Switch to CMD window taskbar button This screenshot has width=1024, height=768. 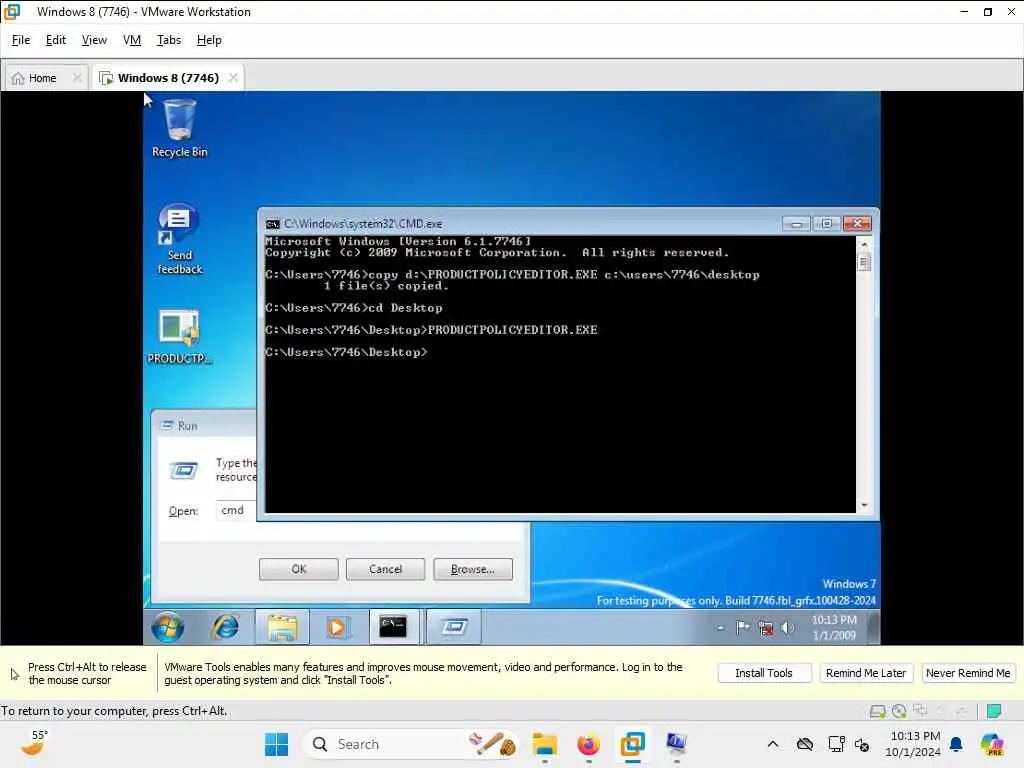click(x=394, y=628)
